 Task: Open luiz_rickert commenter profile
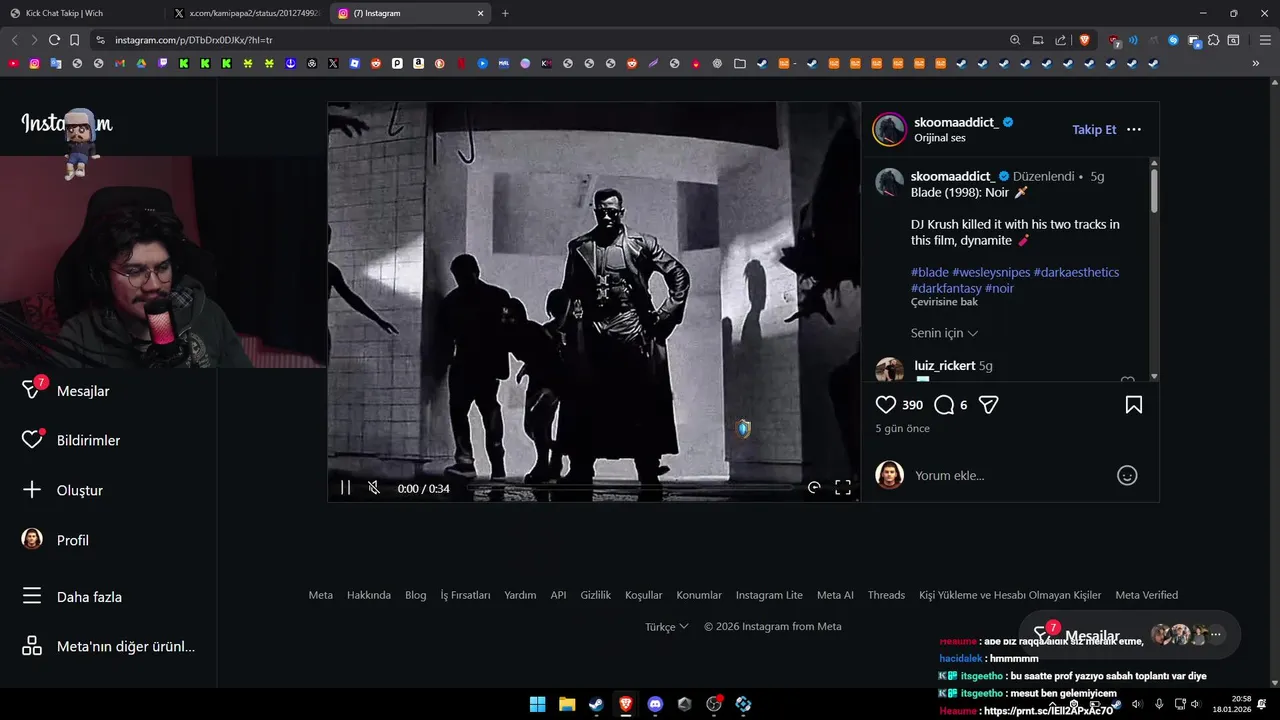944,366
